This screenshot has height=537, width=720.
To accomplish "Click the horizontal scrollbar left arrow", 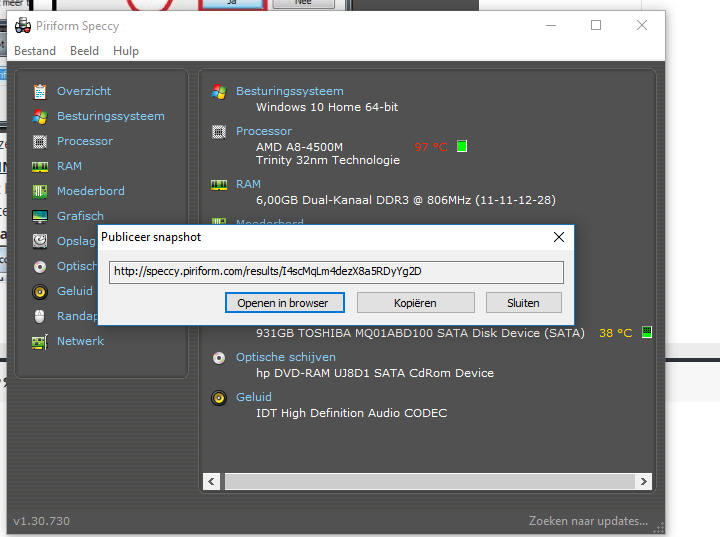I will [x=211, y=481].
